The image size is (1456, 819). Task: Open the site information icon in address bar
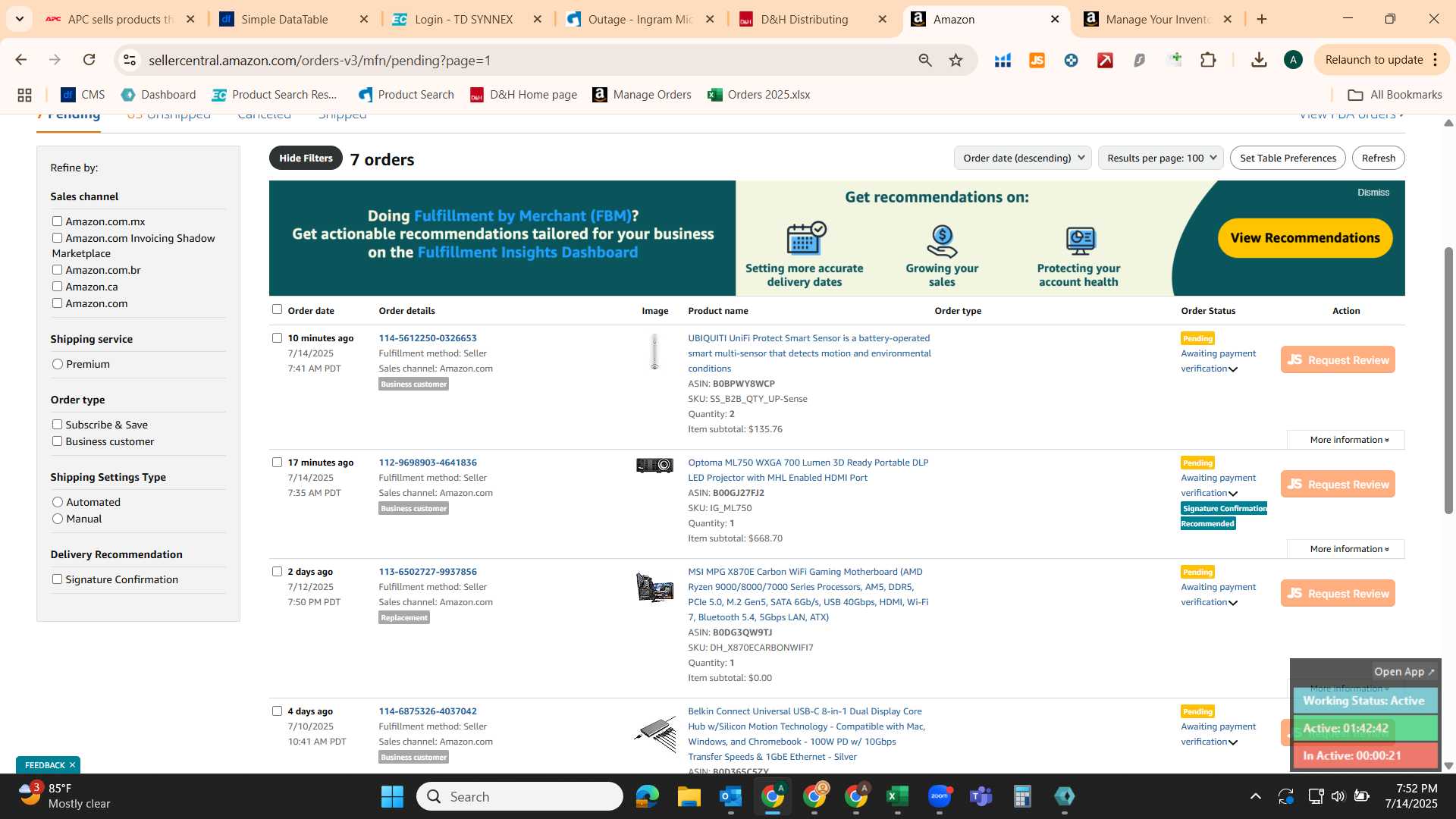tap(130, 60)
